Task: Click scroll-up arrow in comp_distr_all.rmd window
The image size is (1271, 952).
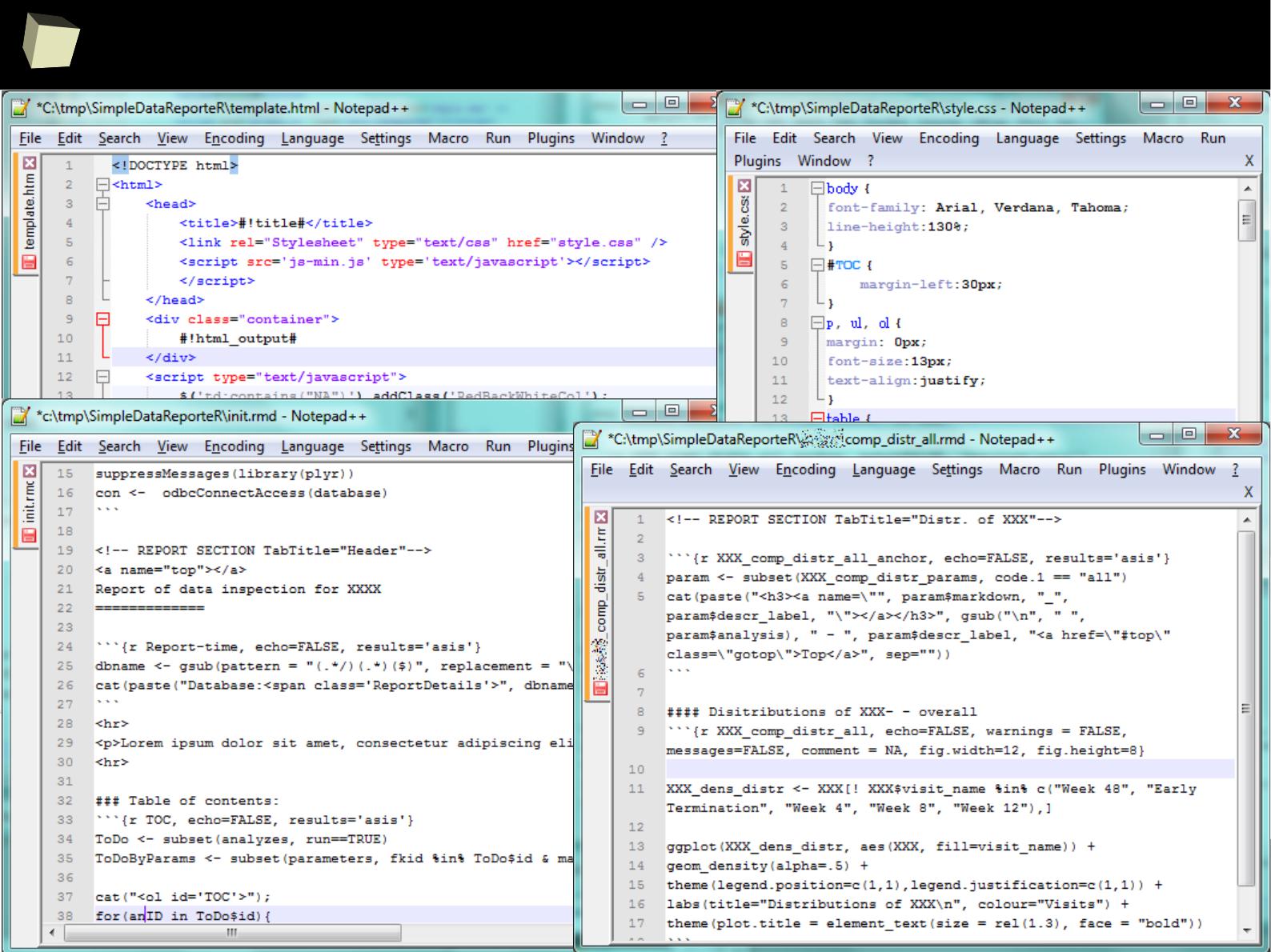Action: (x=1245, y=520)
